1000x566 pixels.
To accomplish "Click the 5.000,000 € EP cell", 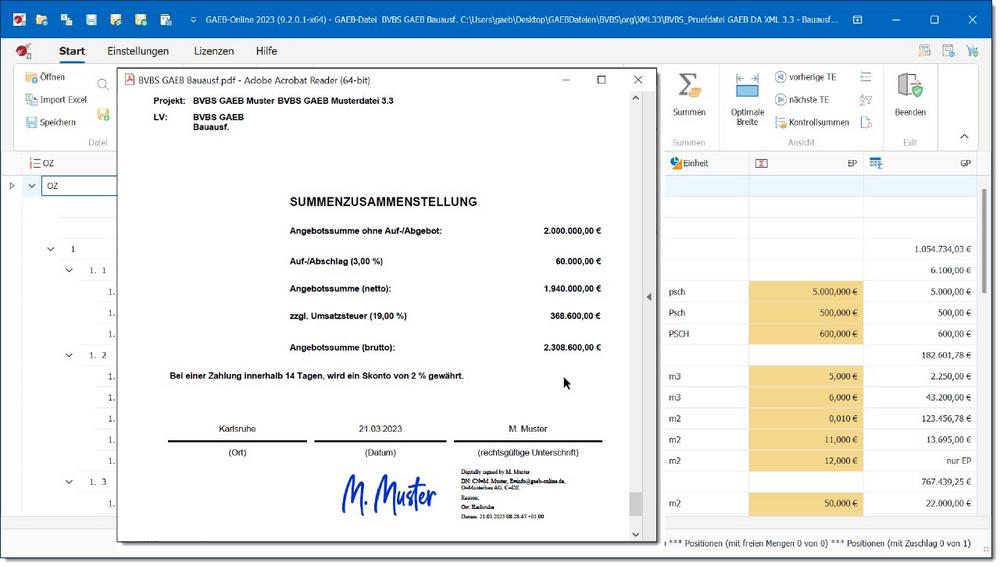I will pos(805,292).
